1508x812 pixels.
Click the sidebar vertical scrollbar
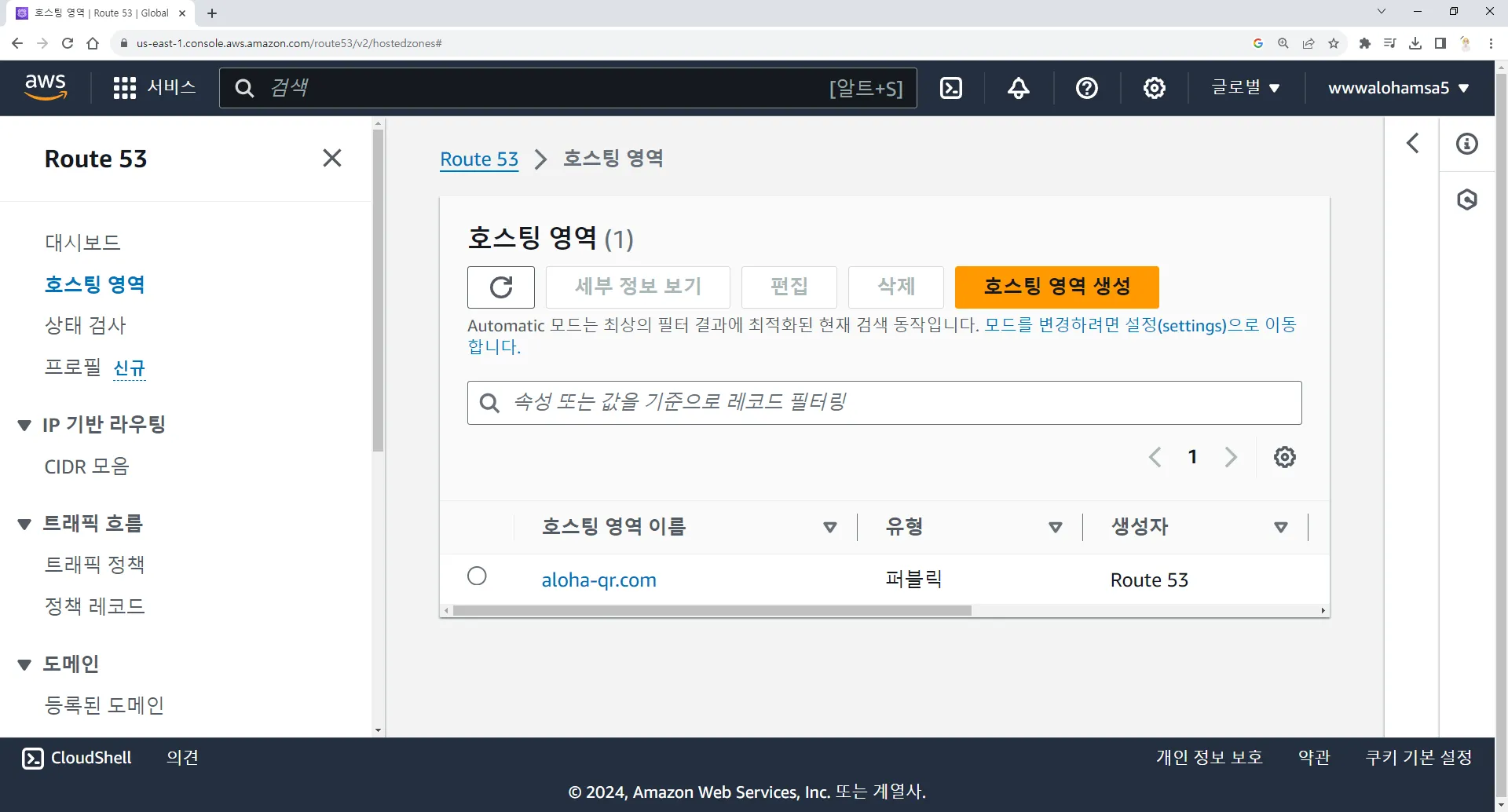point(379,291)
